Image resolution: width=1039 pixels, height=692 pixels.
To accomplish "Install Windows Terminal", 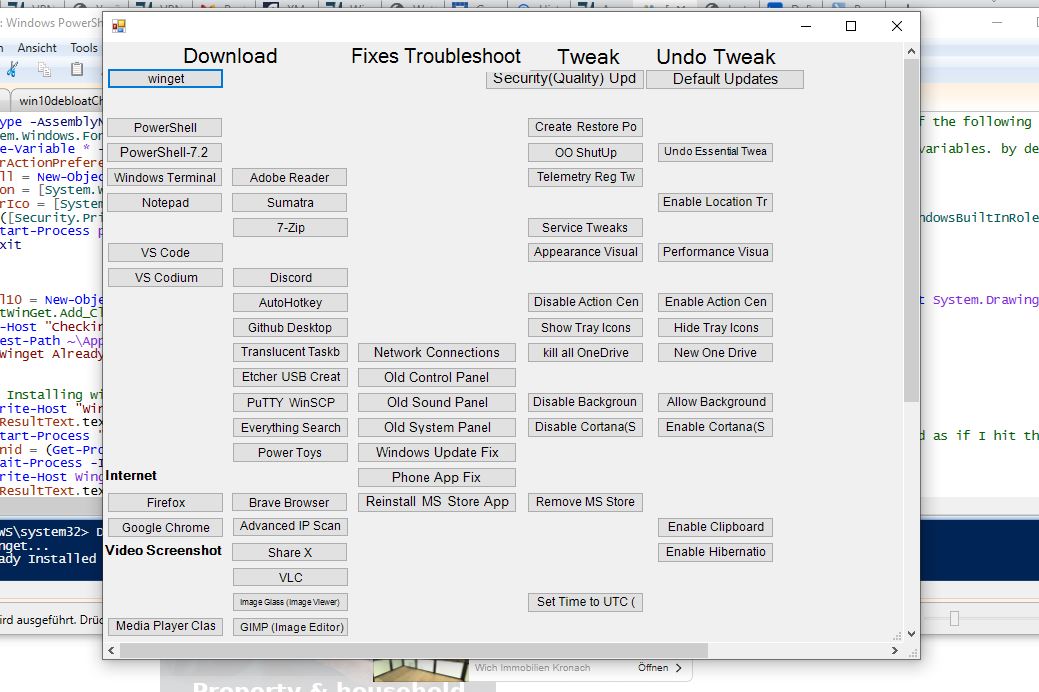I will 165,178.
